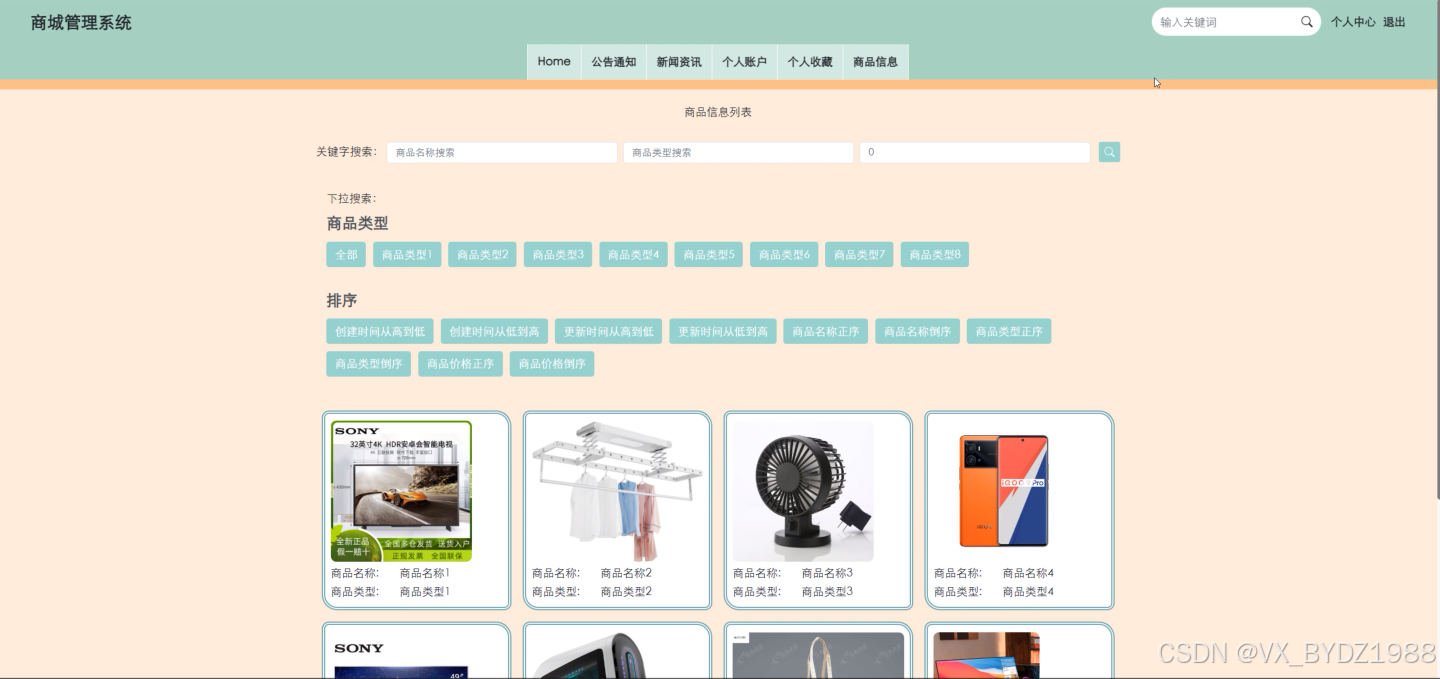Viewport: 1440px width, 679px height.
Task: Sort by 更新时间从高到低
Action: coord(608,332)
